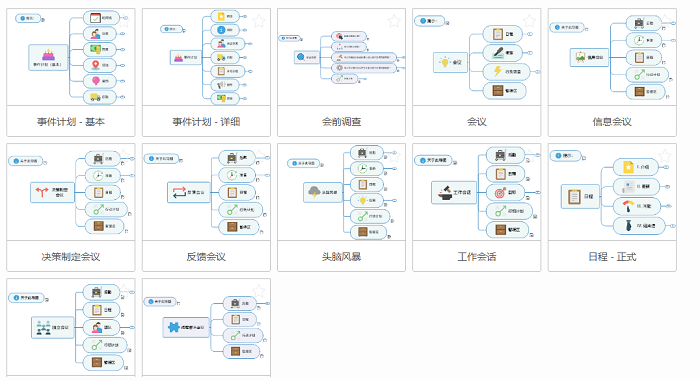Click the team people icon in bottom-left template
This screenshot has height=381, width=700.
43,328
